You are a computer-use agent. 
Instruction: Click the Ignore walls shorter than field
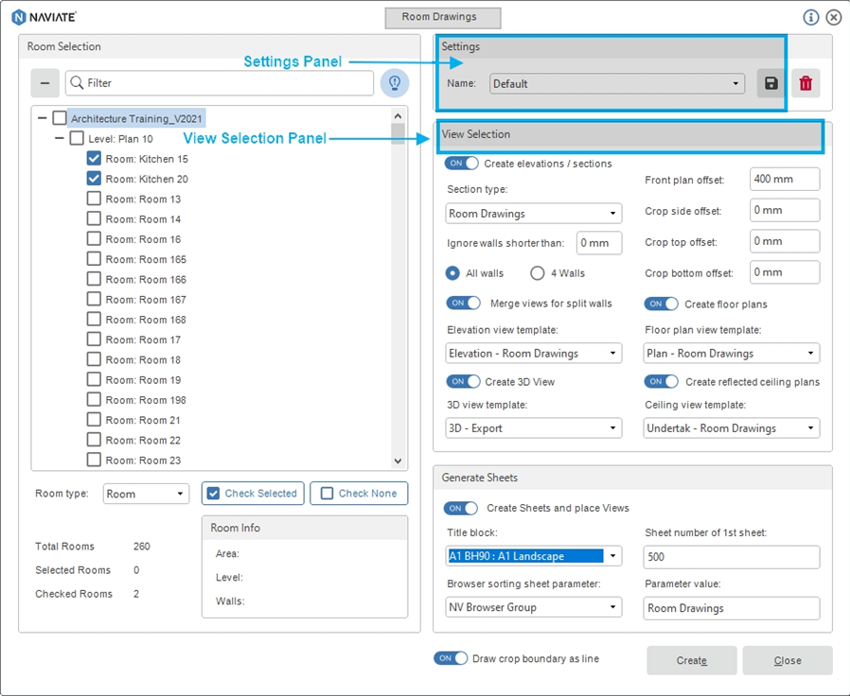coord(599,243)
